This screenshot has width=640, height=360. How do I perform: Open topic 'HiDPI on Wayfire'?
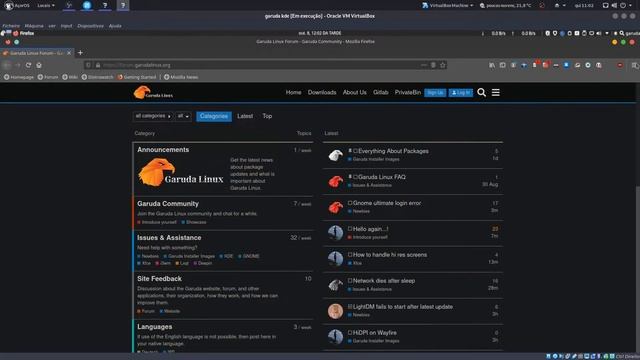(x=375, y=333)
